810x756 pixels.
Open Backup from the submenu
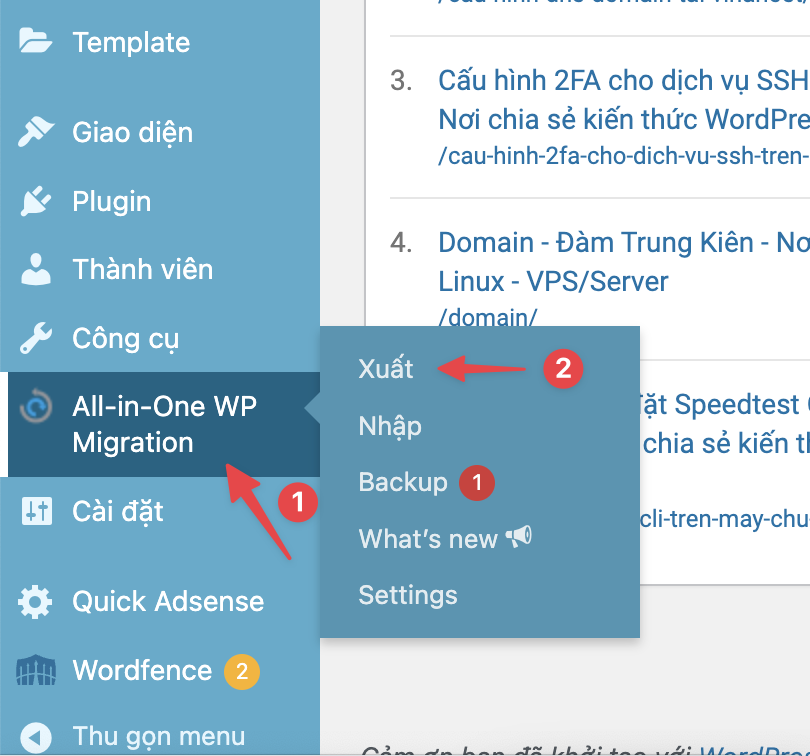[x=403, y=482]
